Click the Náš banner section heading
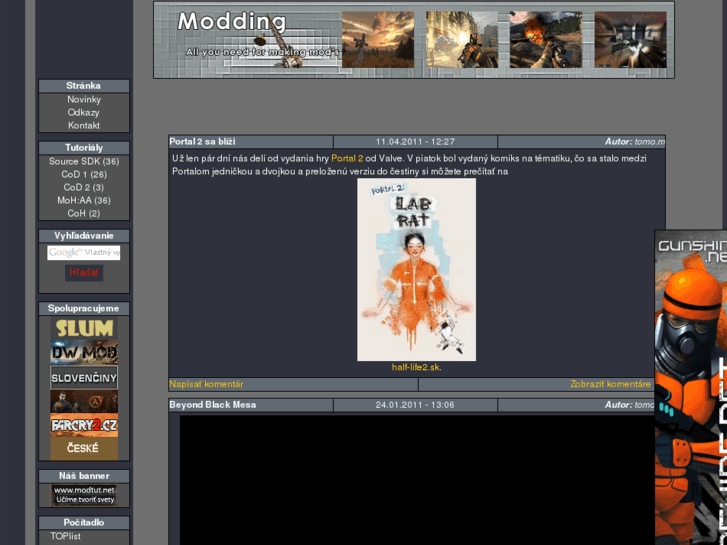Image resolution: width=727 pixels, height=545 pixels. coord(84,476)
